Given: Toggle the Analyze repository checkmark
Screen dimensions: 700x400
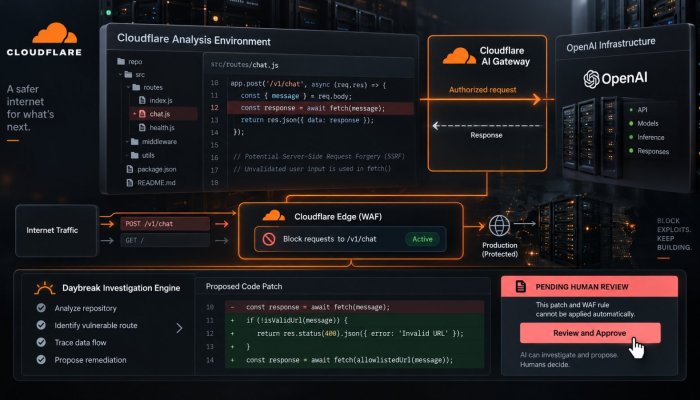Looking at the screenshot, I should (41, 308).
